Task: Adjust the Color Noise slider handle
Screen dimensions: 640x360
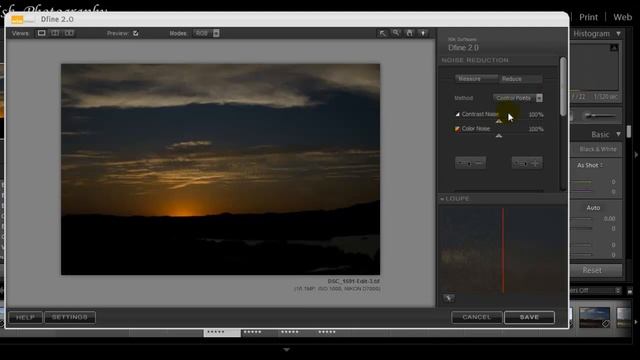Action: (x=499, y=136)
